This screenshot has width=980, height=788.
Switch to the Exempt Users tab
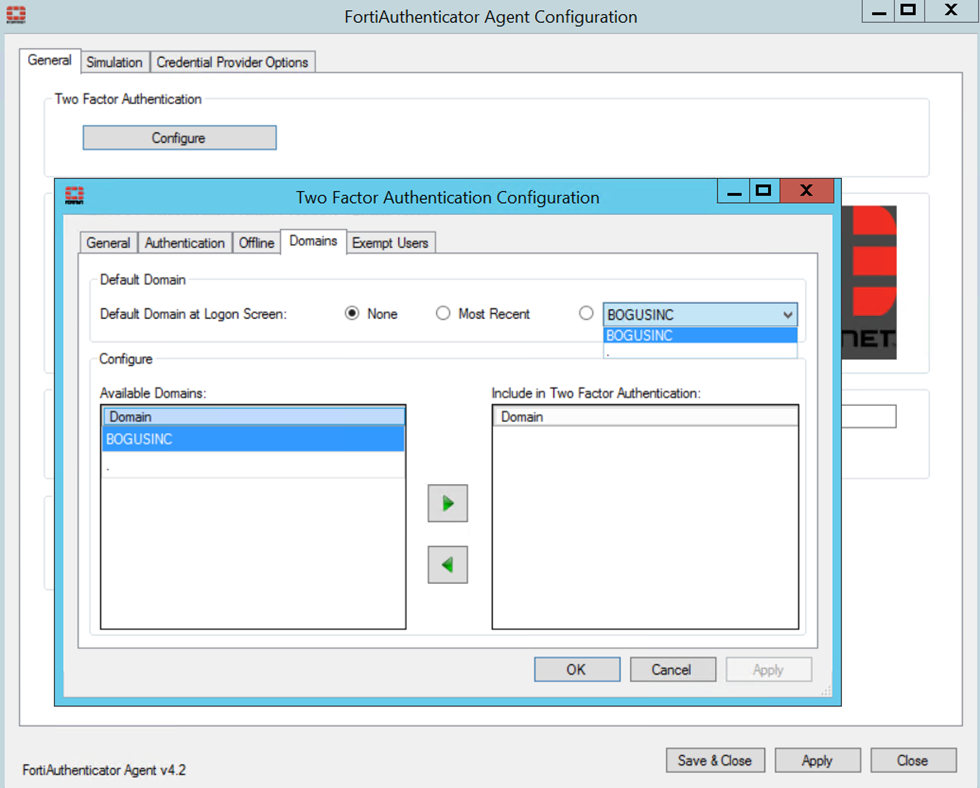(390, 242)
